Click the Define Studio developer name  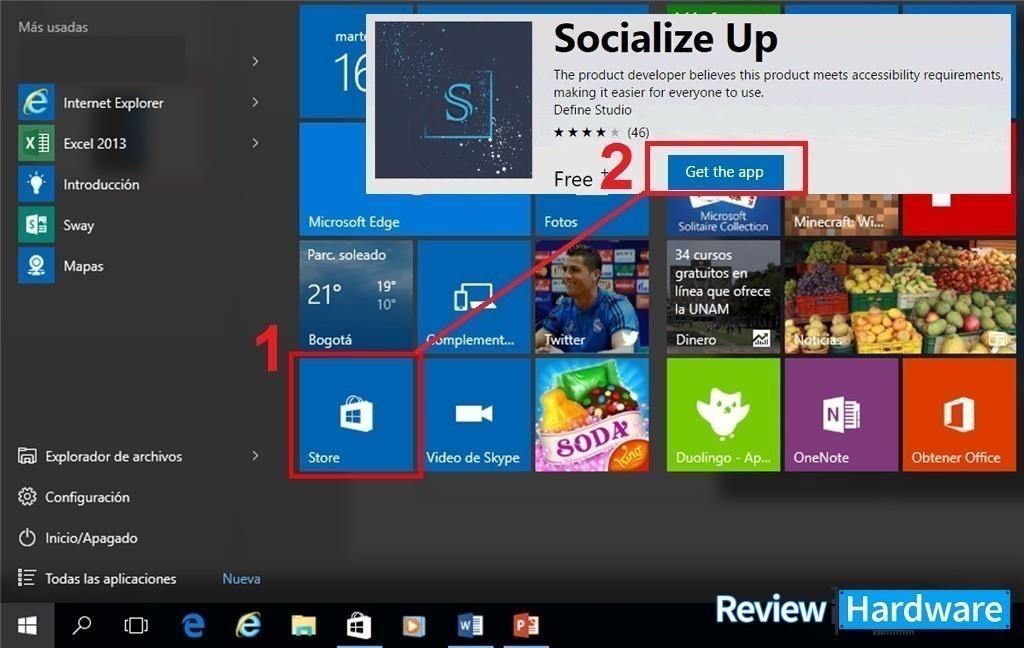[x=592, y=110]
